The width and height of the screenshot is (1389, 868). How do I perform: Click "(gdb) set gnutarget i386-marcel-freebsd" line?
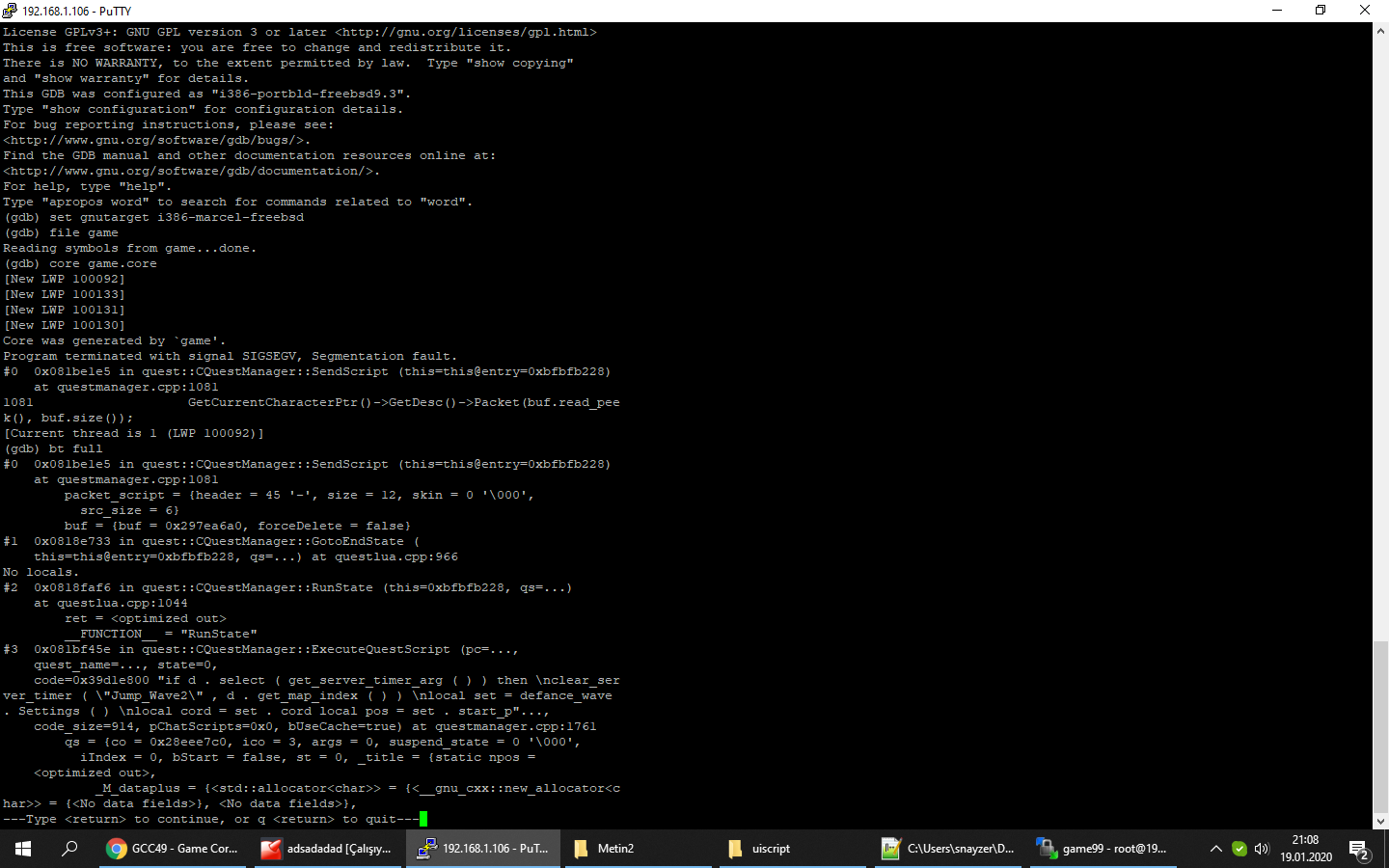153,217
